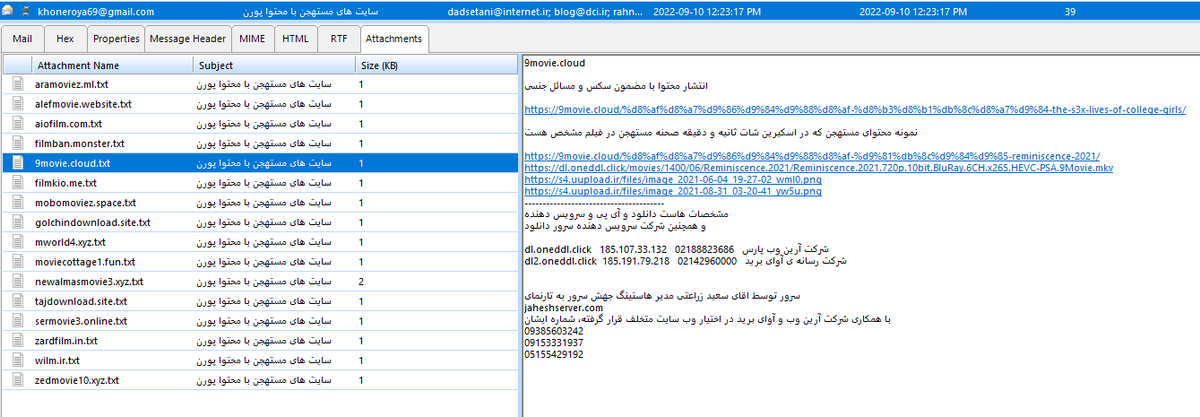This screenshot has width=1200, height=417.
Task: Select the zardfilm.in.txt attachment name
Action: [x=69, y=341]
